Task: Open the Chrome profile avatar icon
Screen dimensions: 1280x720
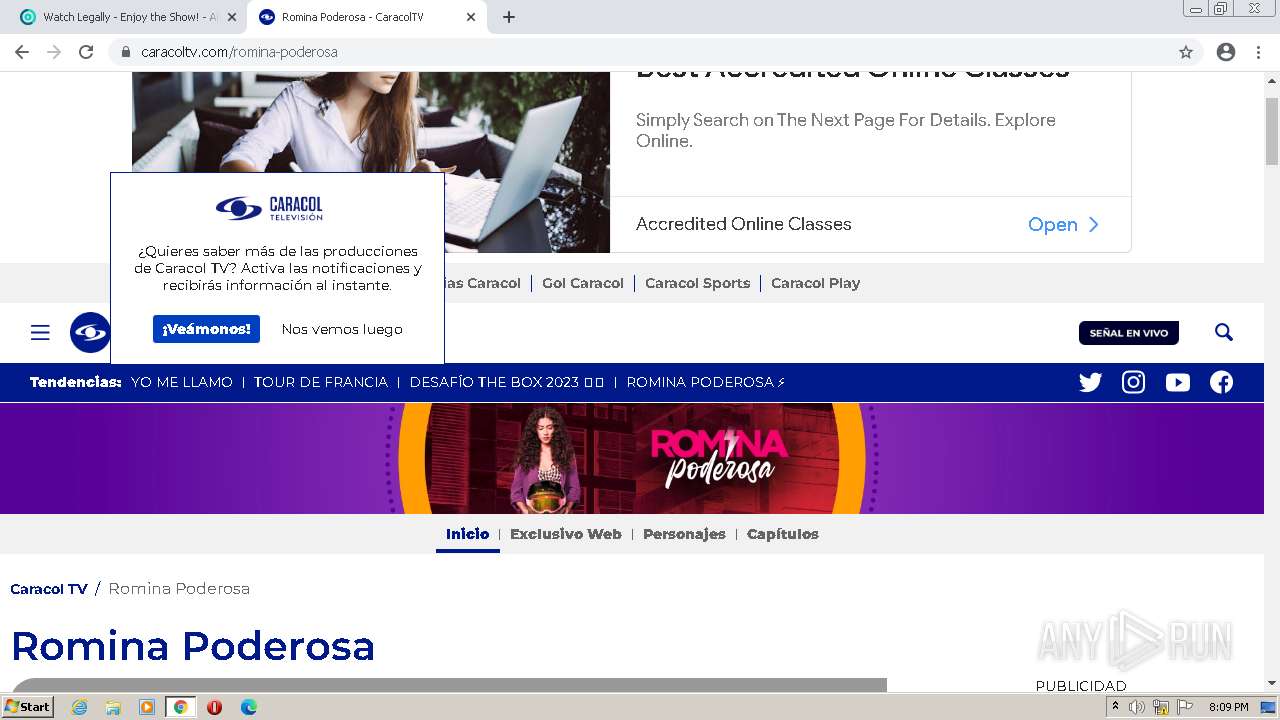Action: coord(1226,52)
